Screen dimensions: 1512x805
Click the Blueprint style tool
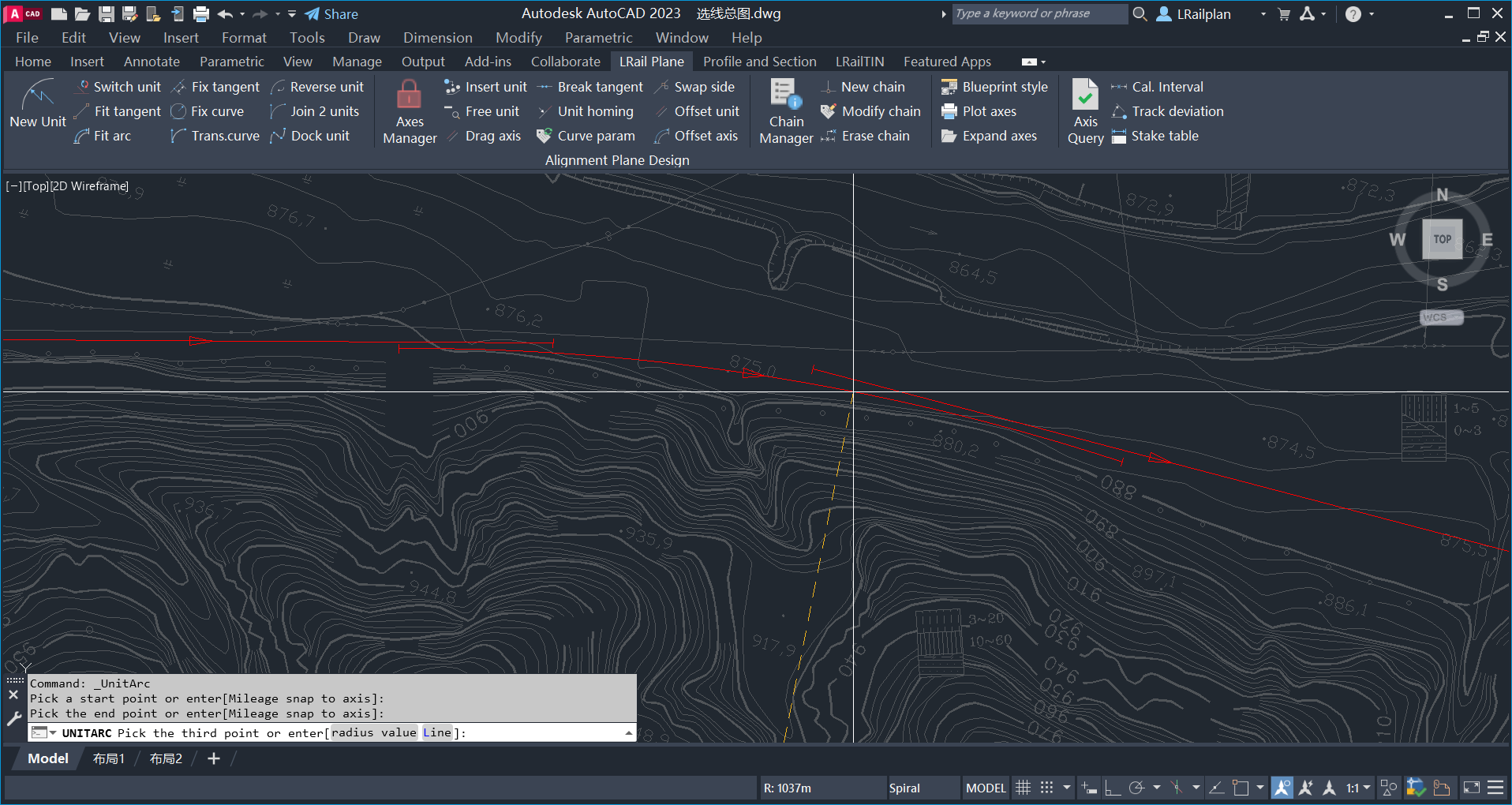(x=994, y=87)
